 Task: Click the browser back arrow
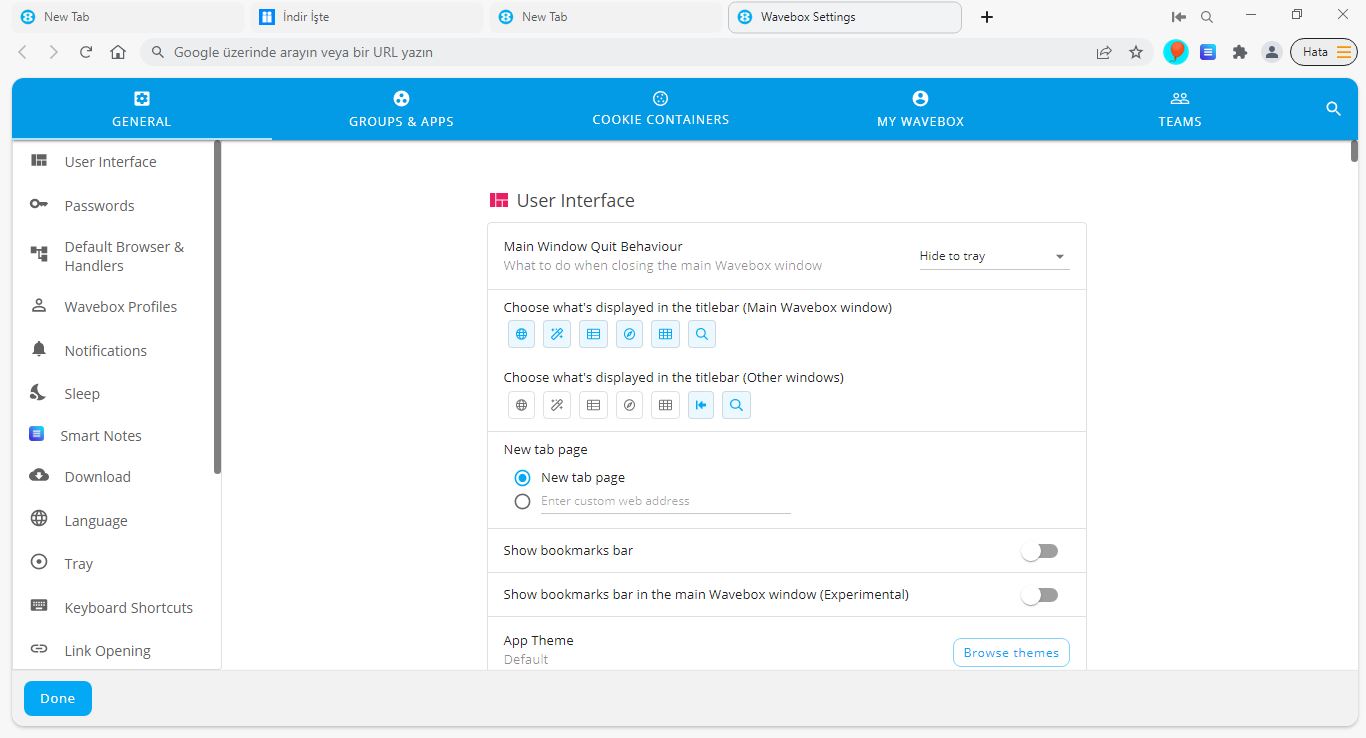point(23,52)
